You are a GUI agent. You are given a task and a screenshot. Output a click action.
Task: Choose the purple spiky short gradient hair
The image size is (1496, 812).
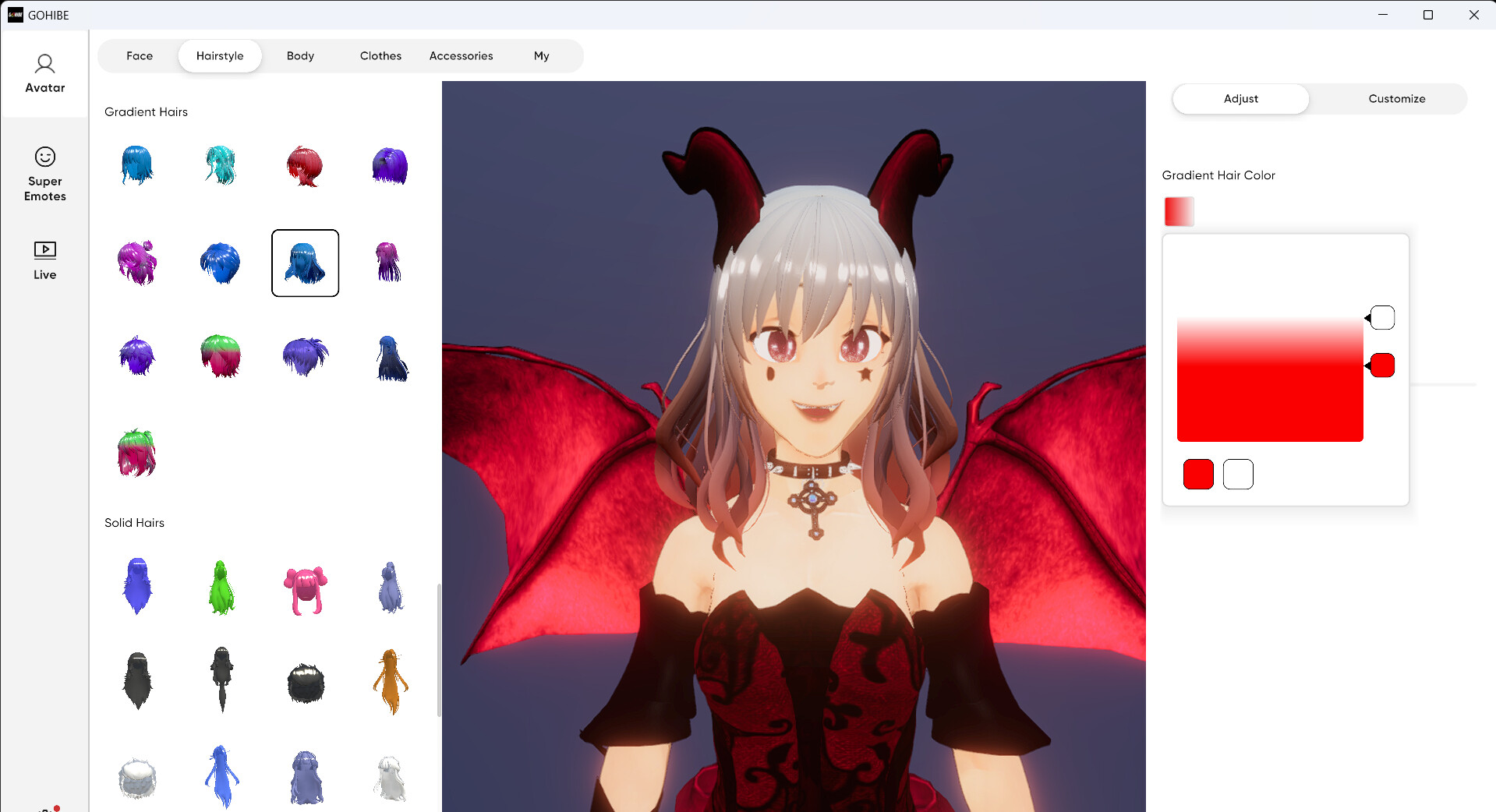(x=137, y=356)
